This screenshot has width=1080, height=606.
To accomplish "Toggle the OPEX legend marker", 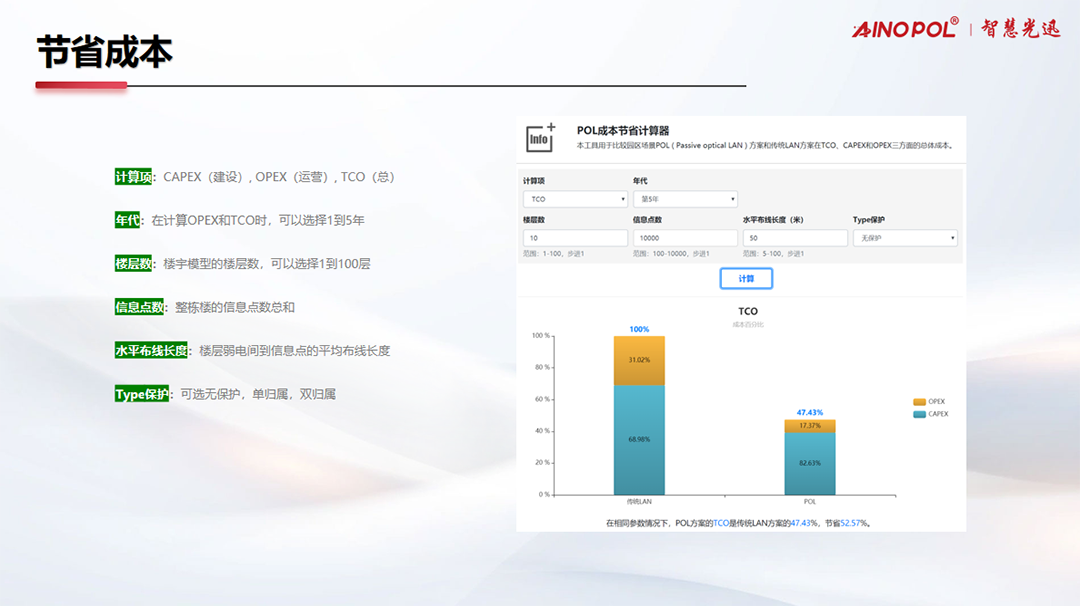I will point(919,401).
